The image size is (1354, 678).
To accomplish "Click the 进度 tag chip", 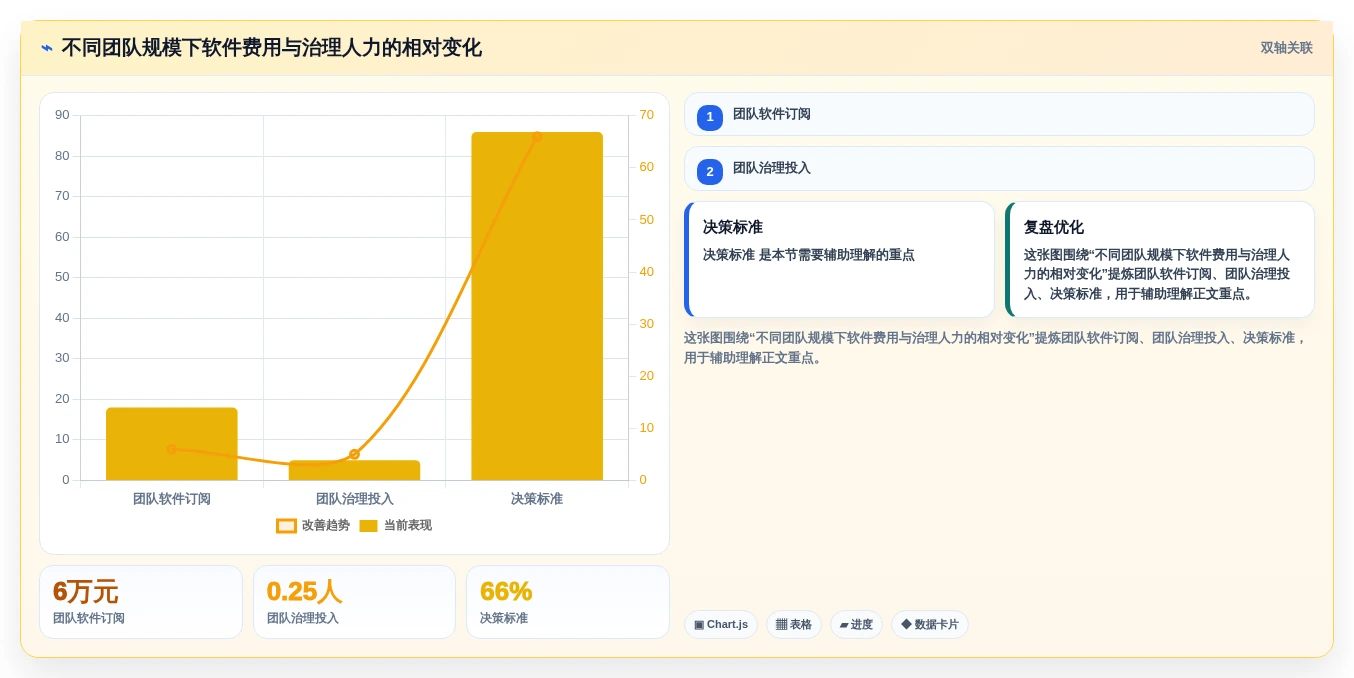I will [x=856, y=625].
